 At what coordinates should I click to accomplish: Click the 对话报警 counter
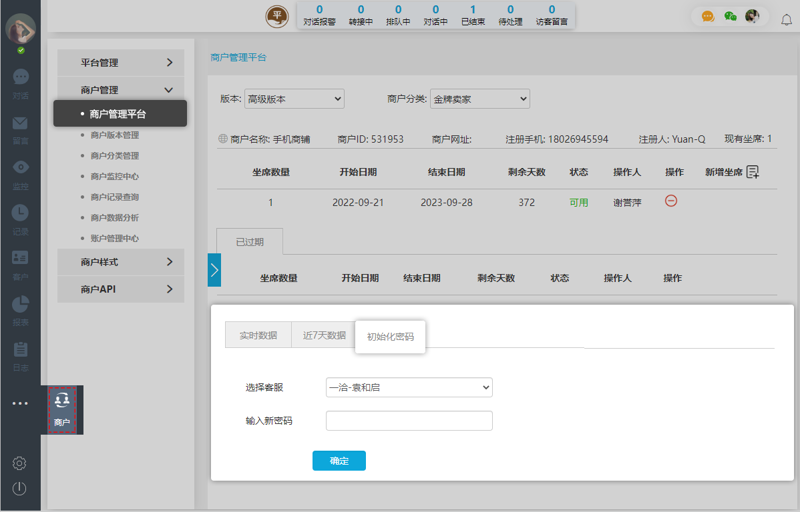coord(319,15)
